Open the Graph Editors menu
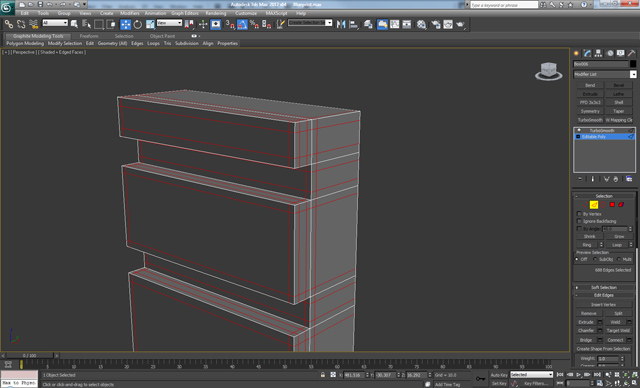Screen dimensions: 640x388 pyautogui.click(x=184, y=13)
